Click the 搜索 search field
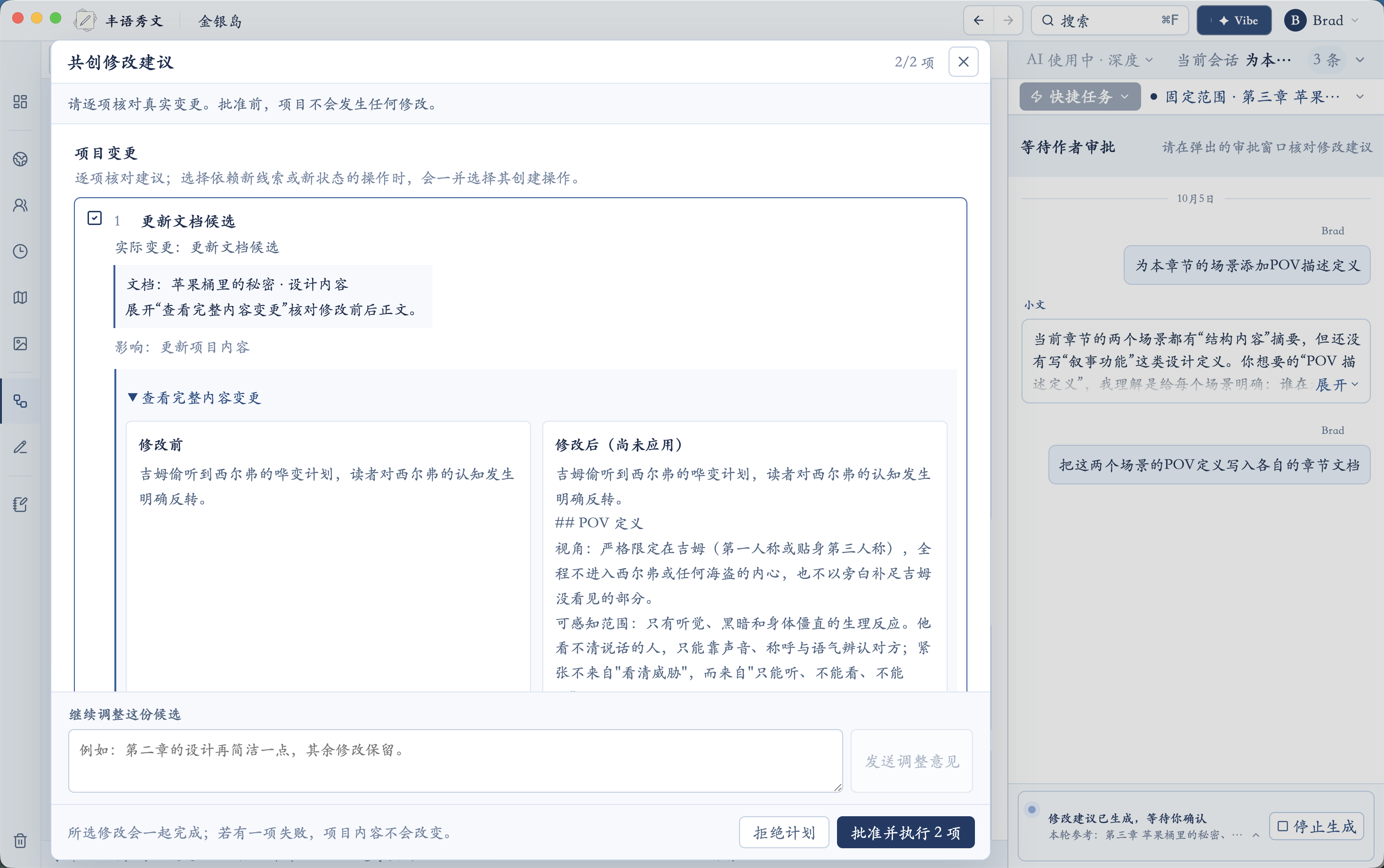This screenshot has width=1384, height=868. pyautogui.click(x=1110, y=21)
